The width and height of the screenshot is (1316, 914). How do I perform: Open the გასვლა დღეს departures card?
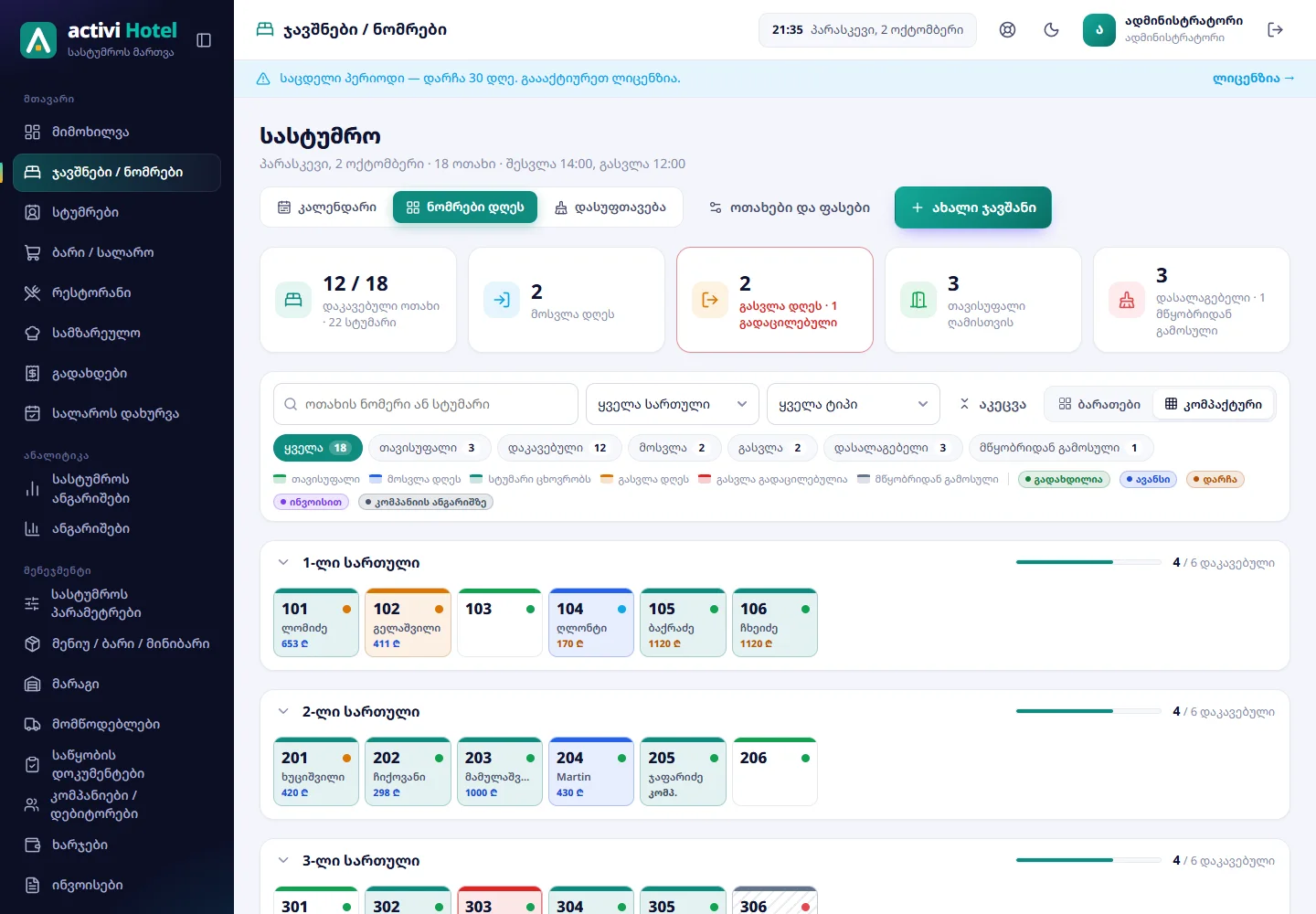point(775,300)
